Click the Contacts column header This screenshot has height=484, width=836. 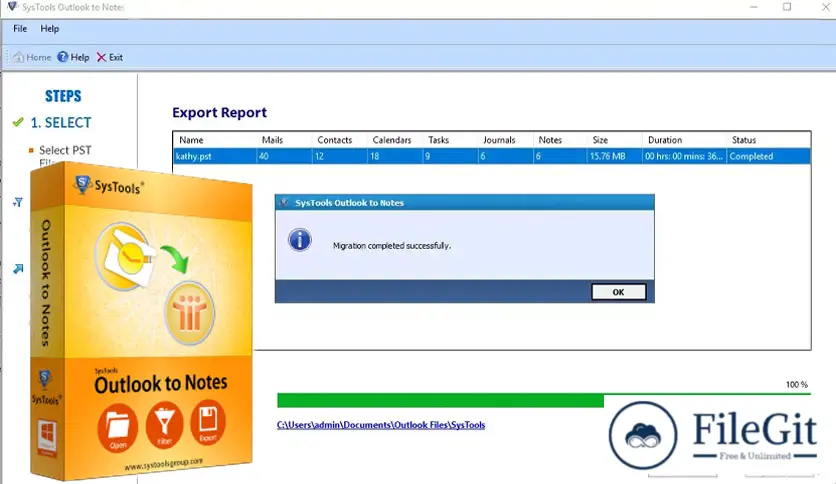pyautogui.click(x=335, y=140)
